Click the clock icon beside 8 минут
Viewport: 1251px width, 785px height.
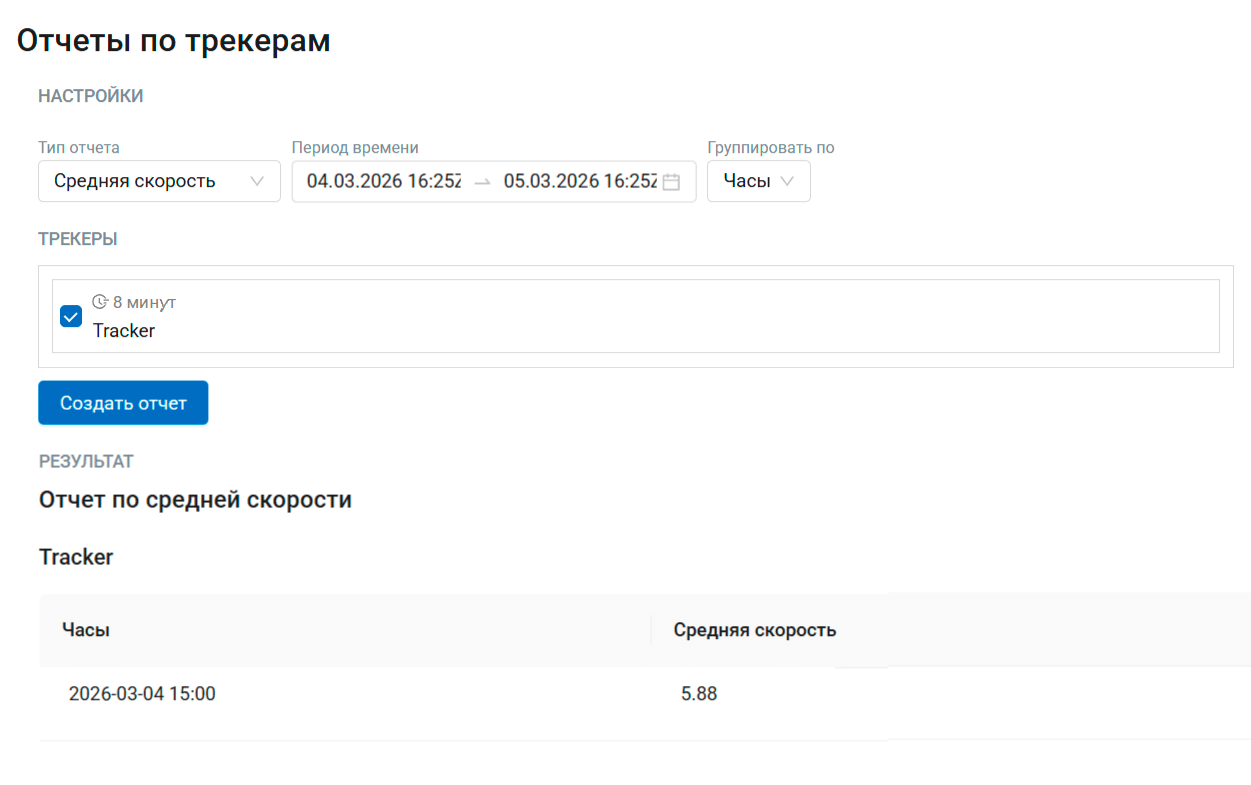[x=100, y=302]
